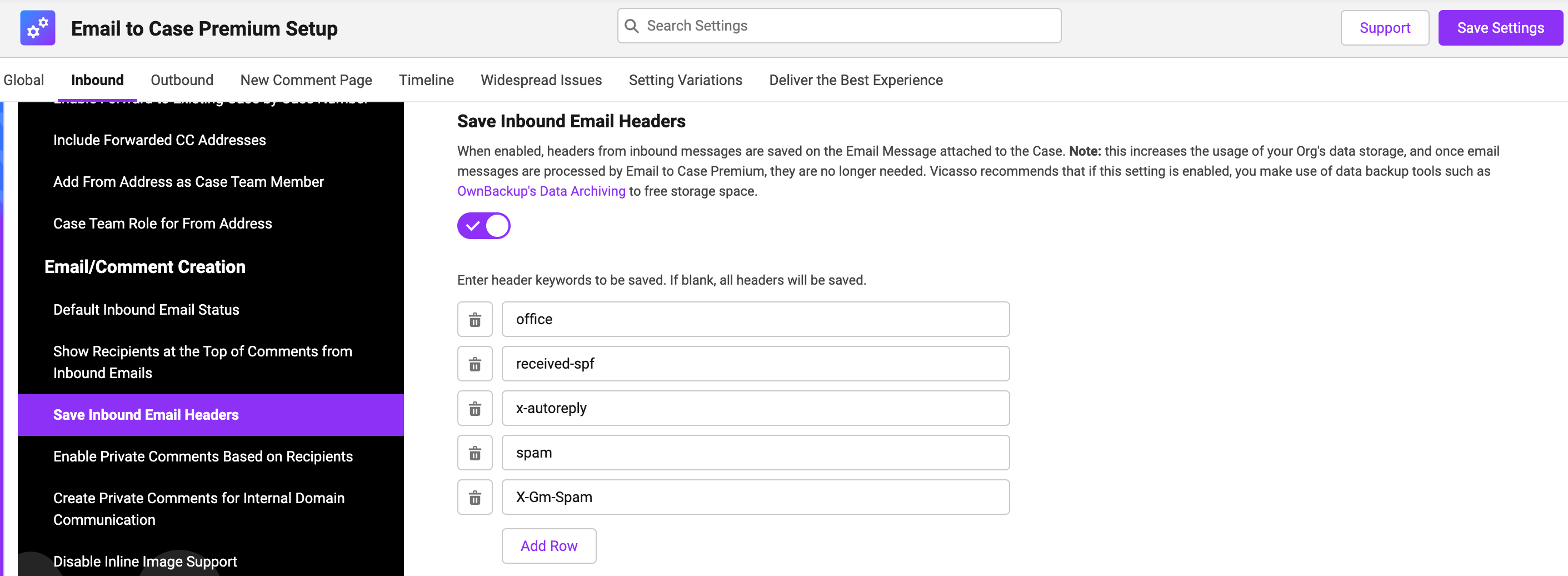1568x576 pixels.
Task: Click the Save Settings button
Action: click(1500, 28)
